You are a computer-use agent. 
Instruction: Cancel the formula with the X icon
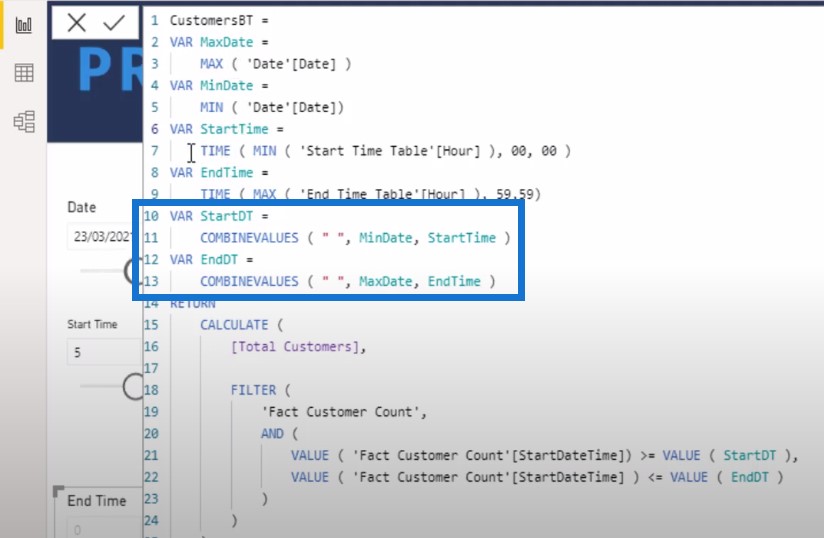(x=77, y=23)
